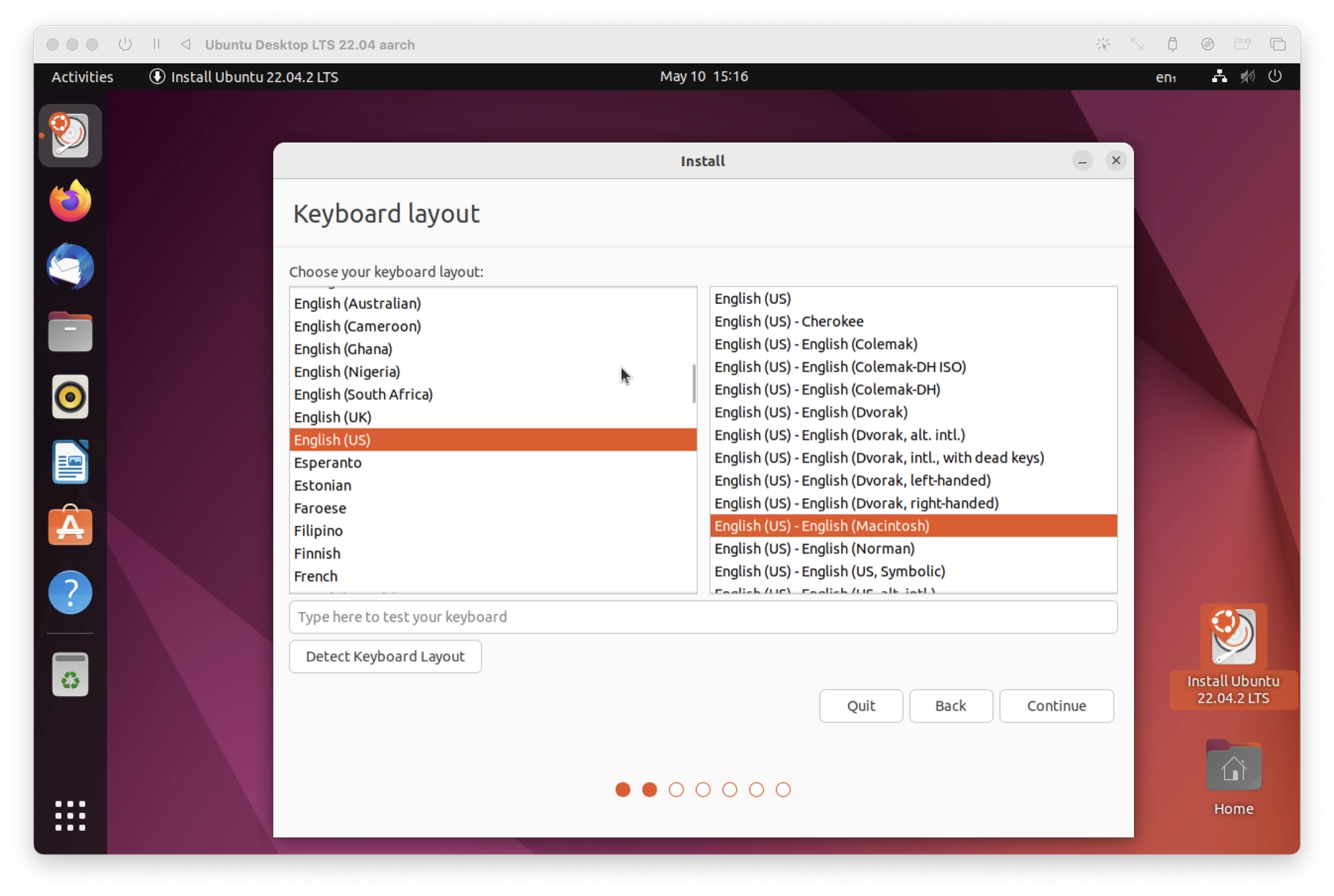This screenshot has width=1334, height=896.
Task: Select English (South Africa) layout
Action: pyautogui.click(x=493, y=394)
